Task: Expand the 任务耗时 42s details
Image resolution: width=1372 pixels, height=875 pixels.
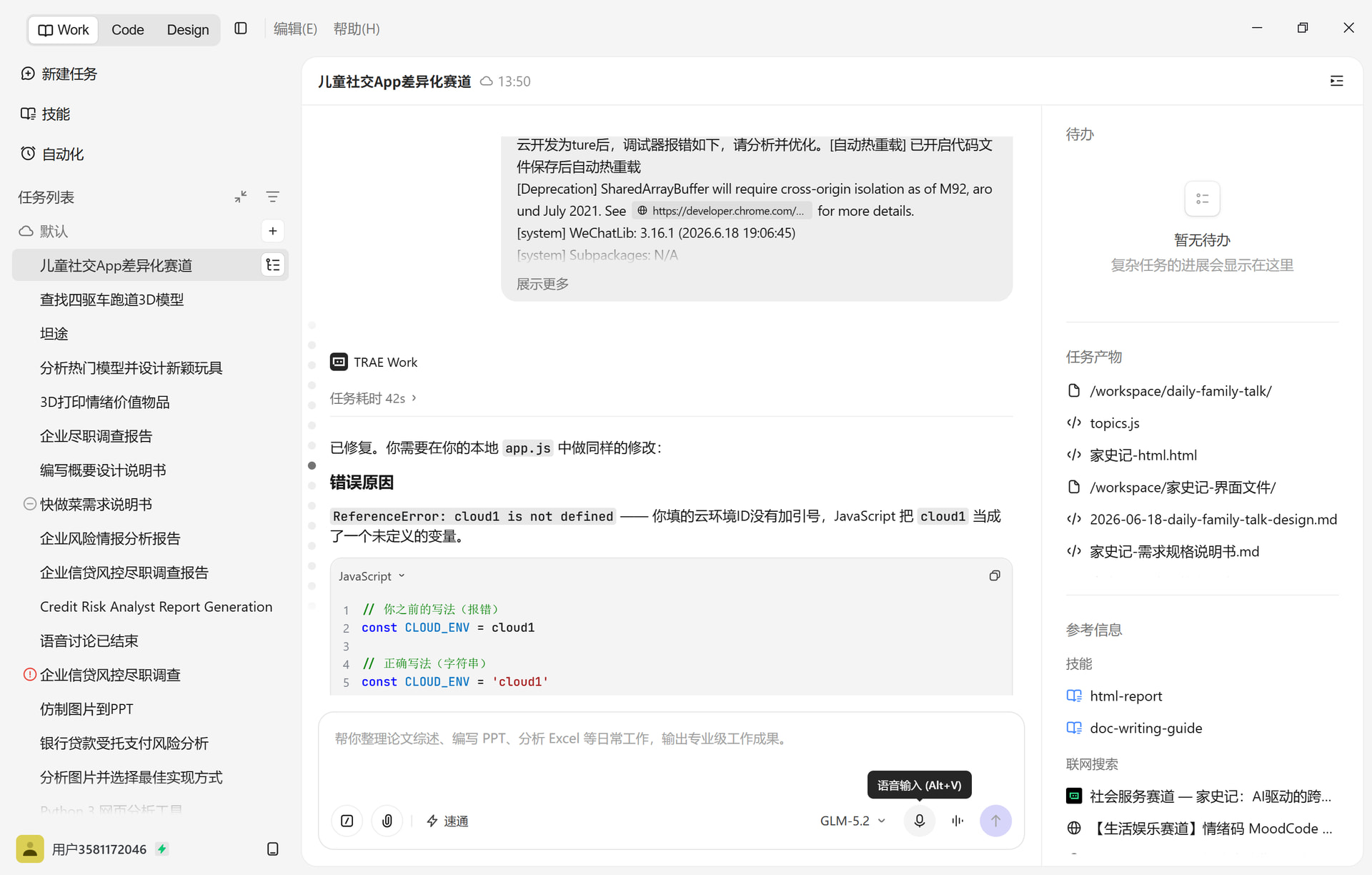Action: (373, 398)
